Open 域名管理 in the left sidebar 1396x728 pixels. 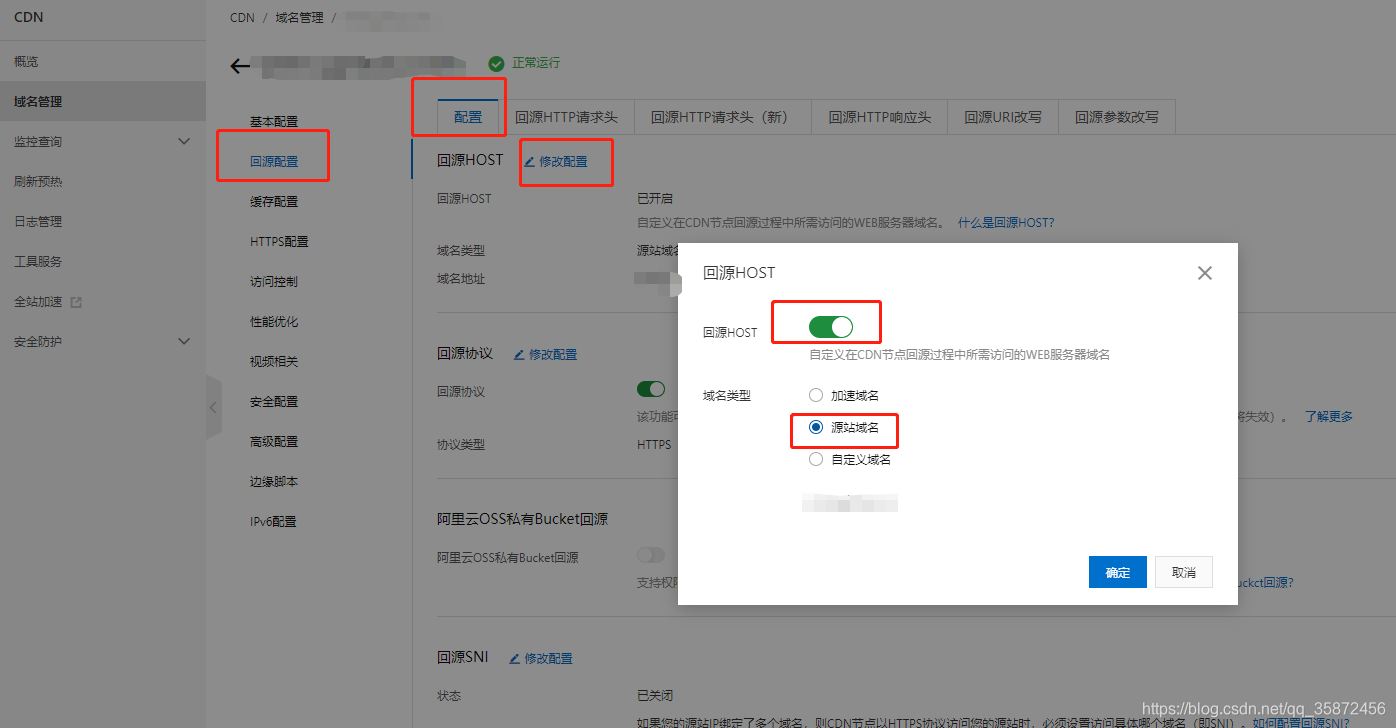[x=103, y=101]
